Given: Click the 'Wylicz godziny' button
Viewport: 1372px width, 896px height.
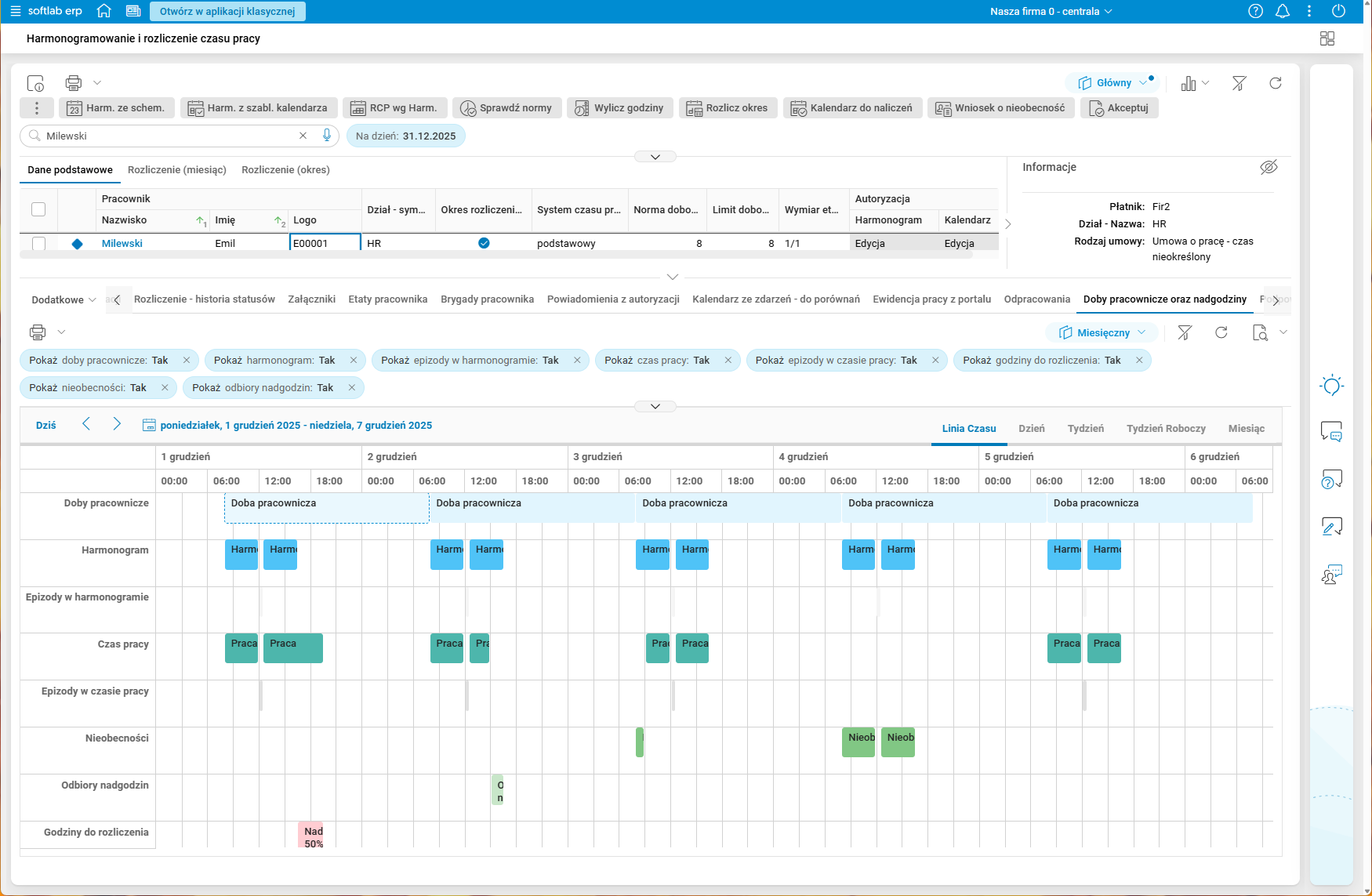Looking at the screenshot, I should click(x=619, y=108).
